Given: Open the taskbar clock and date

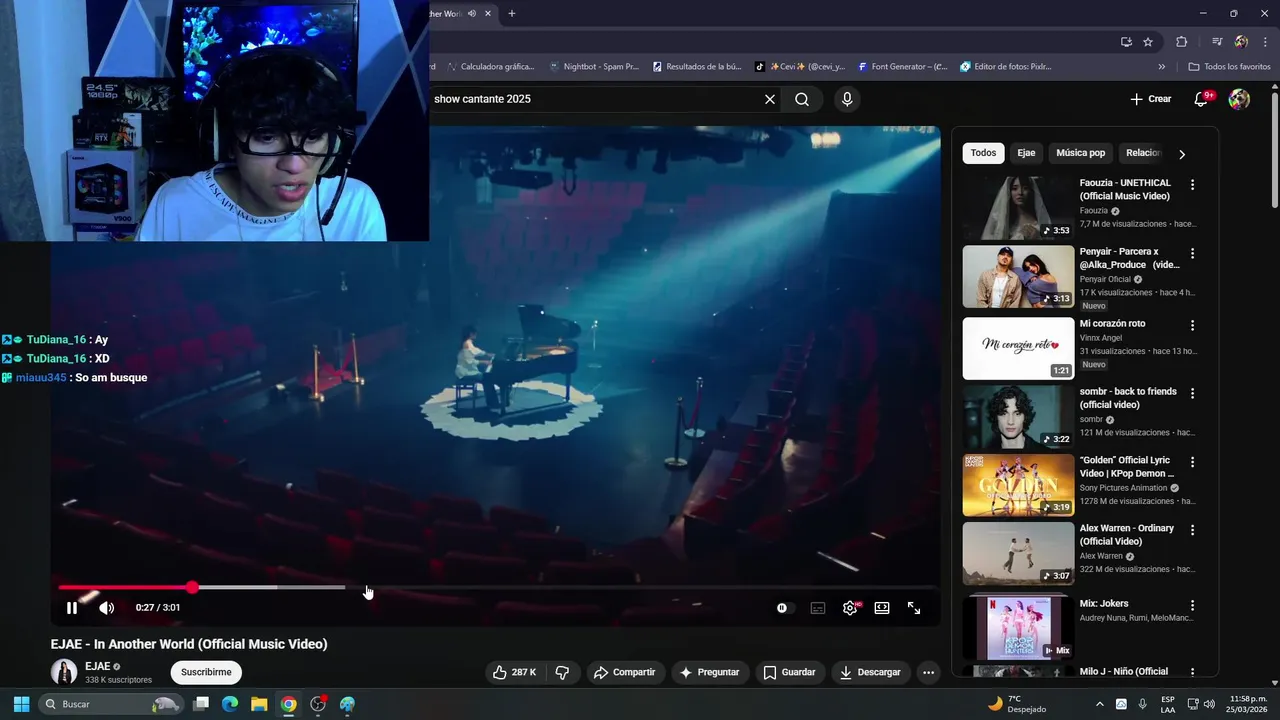Looking at the screenshot, I should click(1249, 704).
